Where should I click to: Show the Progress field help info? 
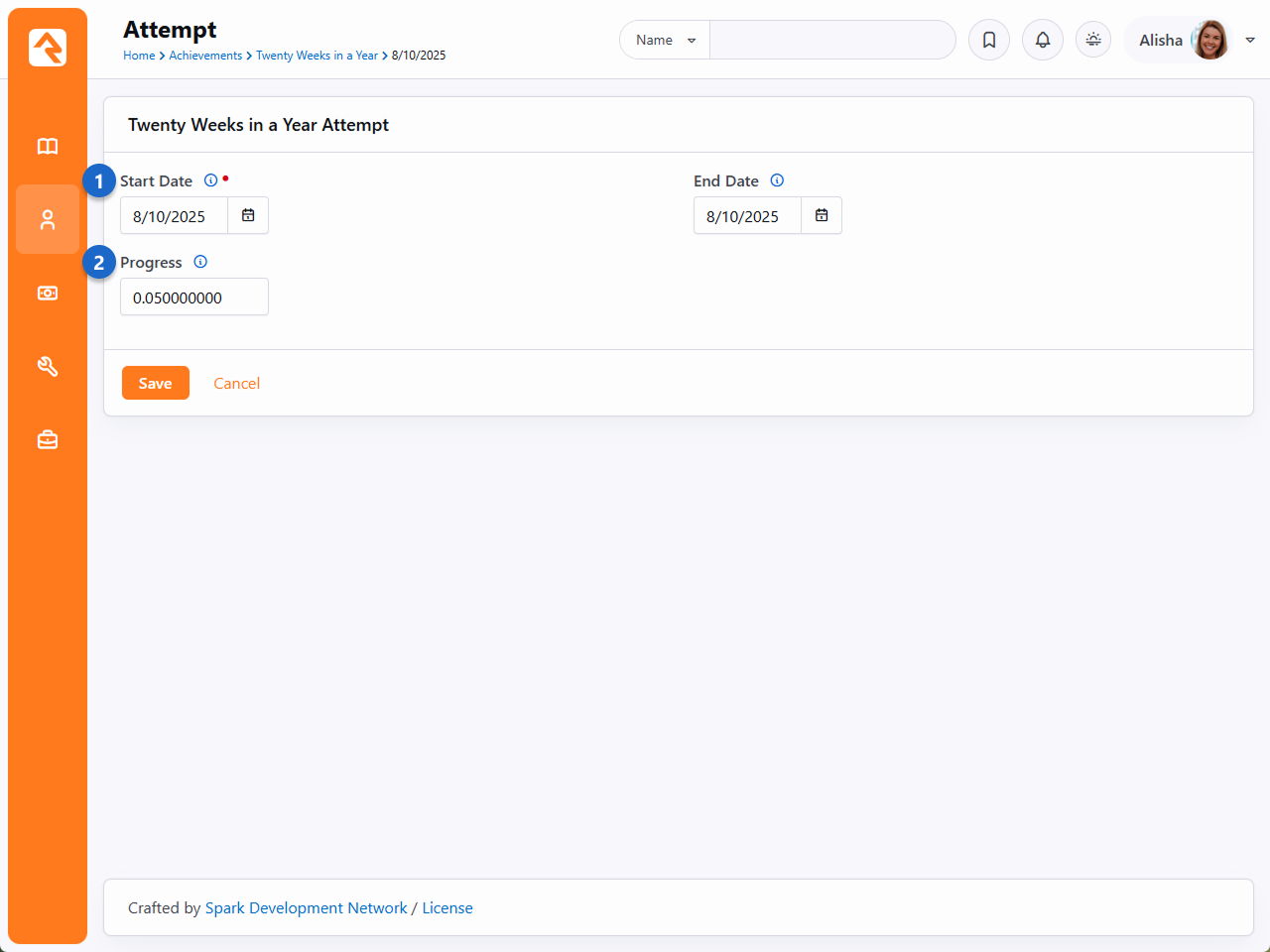tap(200, 262)
